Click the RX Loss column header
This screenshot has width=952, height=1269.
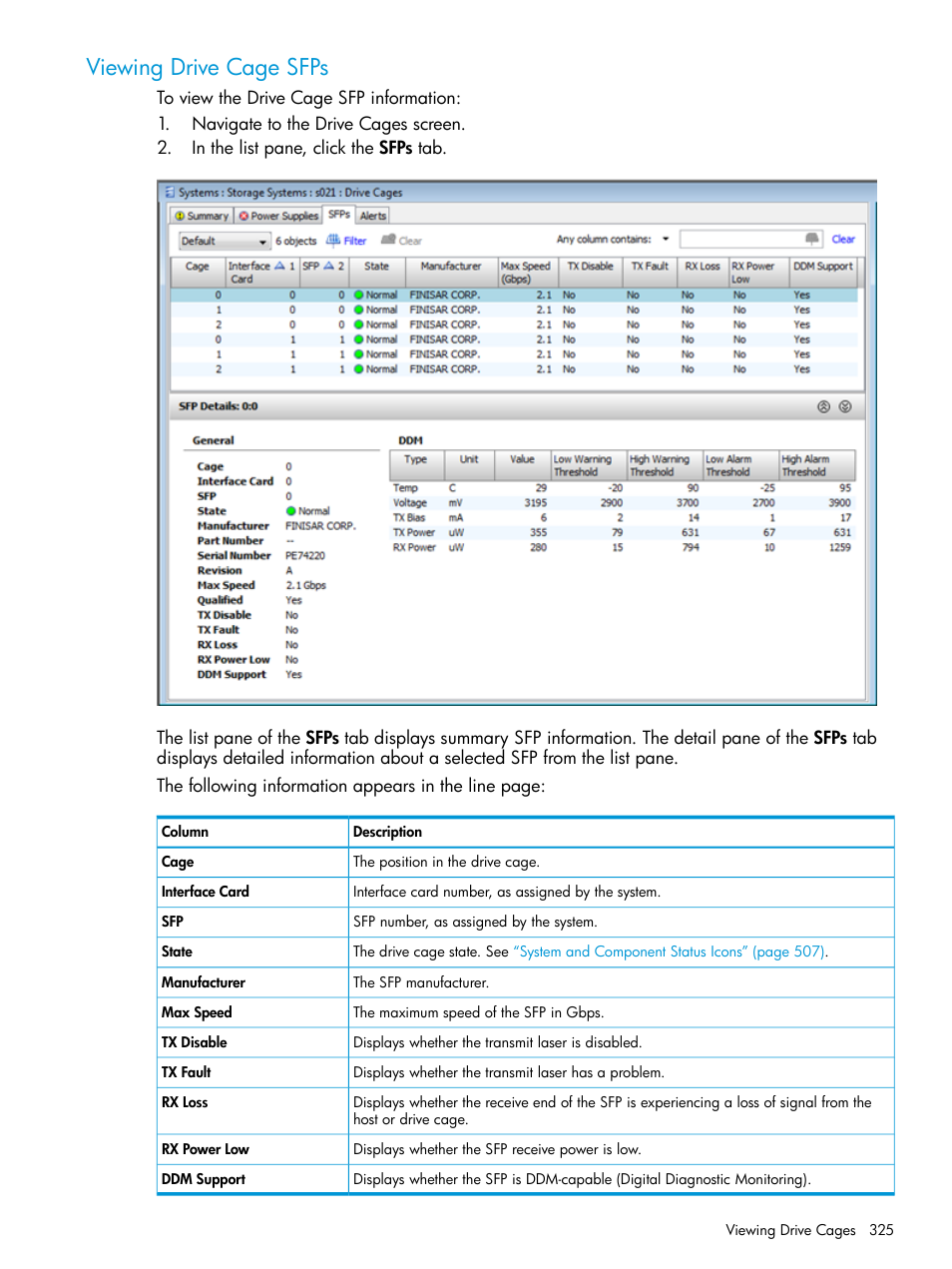[703, 272]
